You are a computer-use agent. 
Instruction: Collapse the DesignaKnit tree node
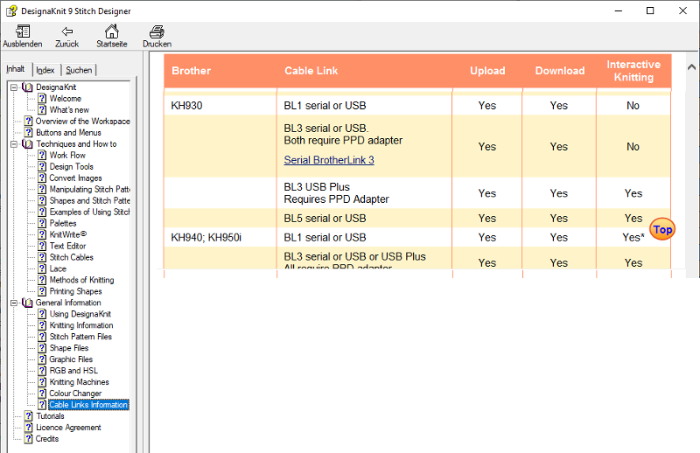[x=14, y=88]
